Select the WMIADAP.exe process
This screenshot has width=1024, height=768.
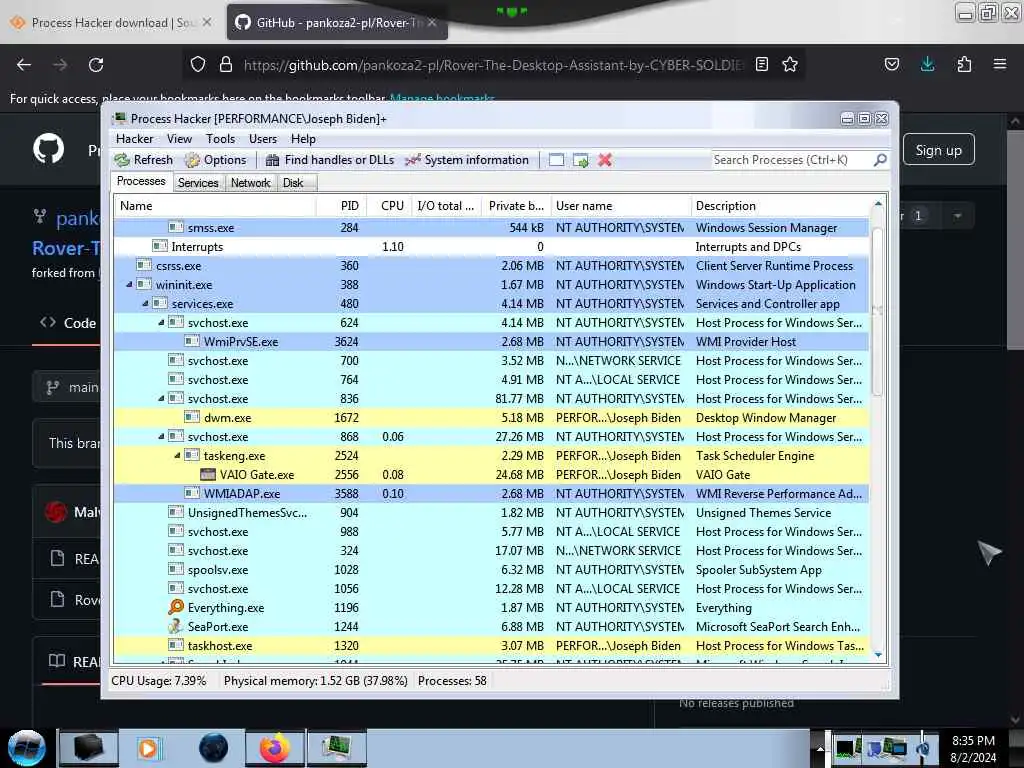tap(491, 494)
